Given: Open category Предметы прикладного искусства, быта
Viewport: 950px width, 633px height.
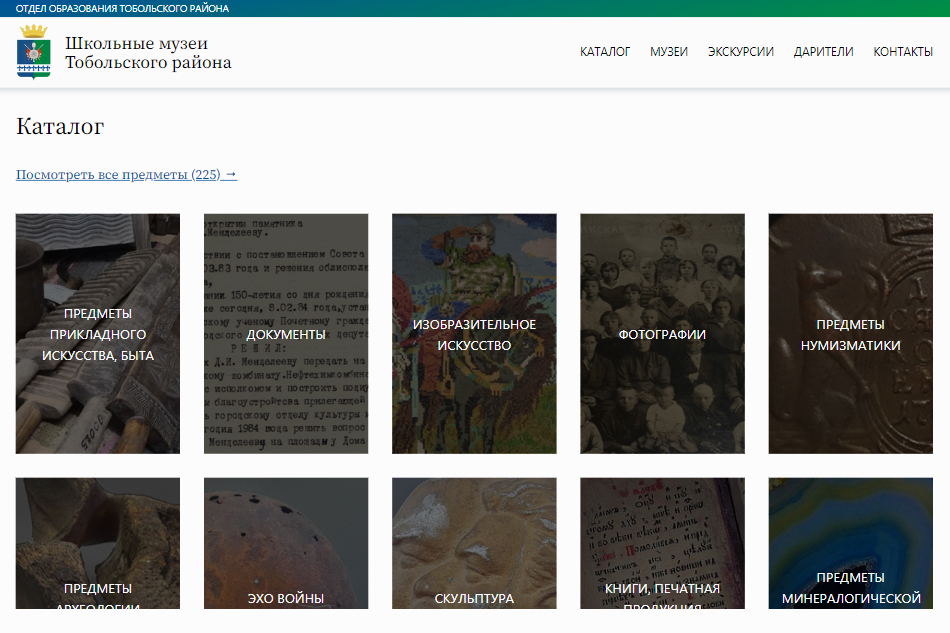Looking at the screenshot, I should tap(98, 334).
